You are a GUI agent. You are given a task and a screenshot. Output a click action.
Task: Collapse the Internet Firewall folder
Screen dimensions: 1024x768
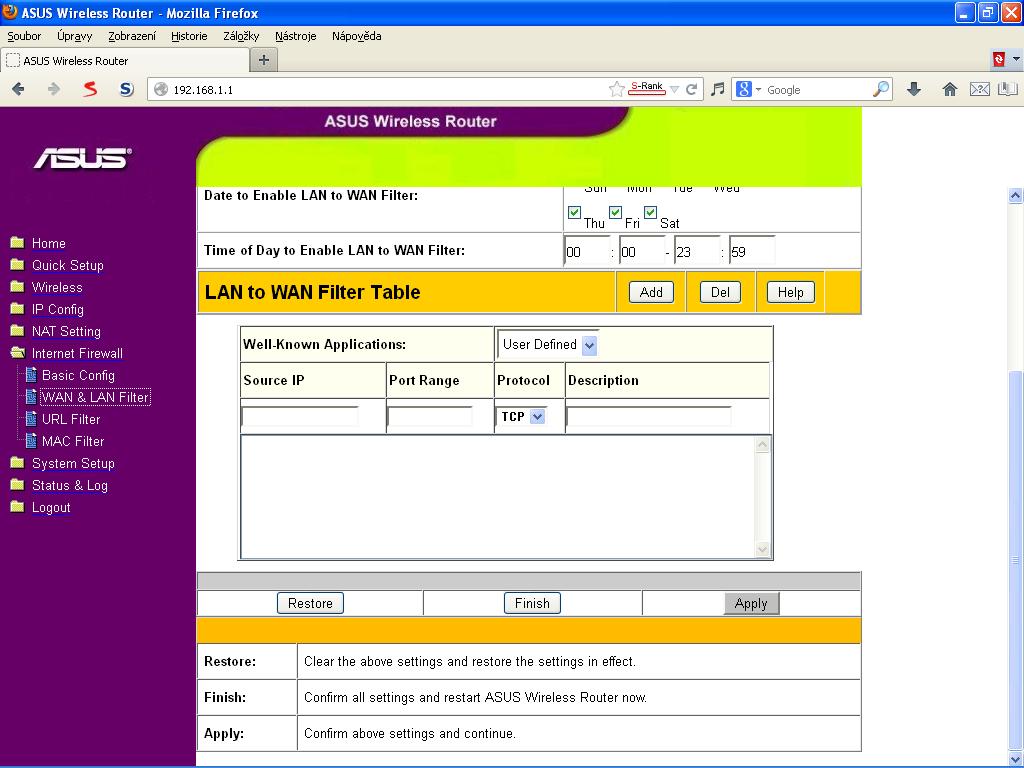18,353
